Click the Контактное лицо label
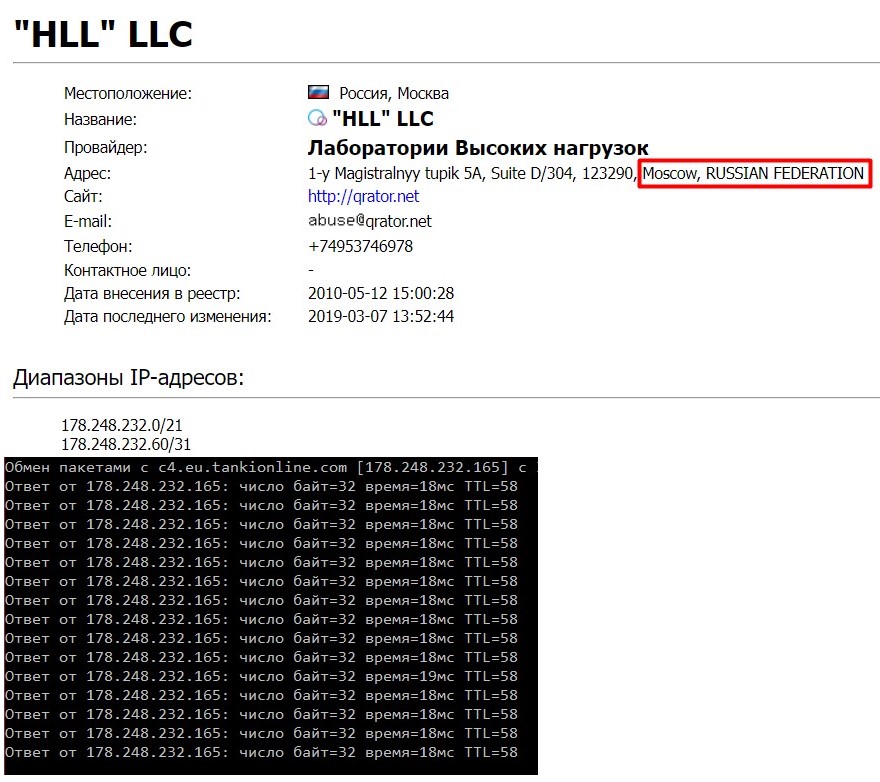The width and height of the screenshot is (880, 782). [x=127, y=270]
